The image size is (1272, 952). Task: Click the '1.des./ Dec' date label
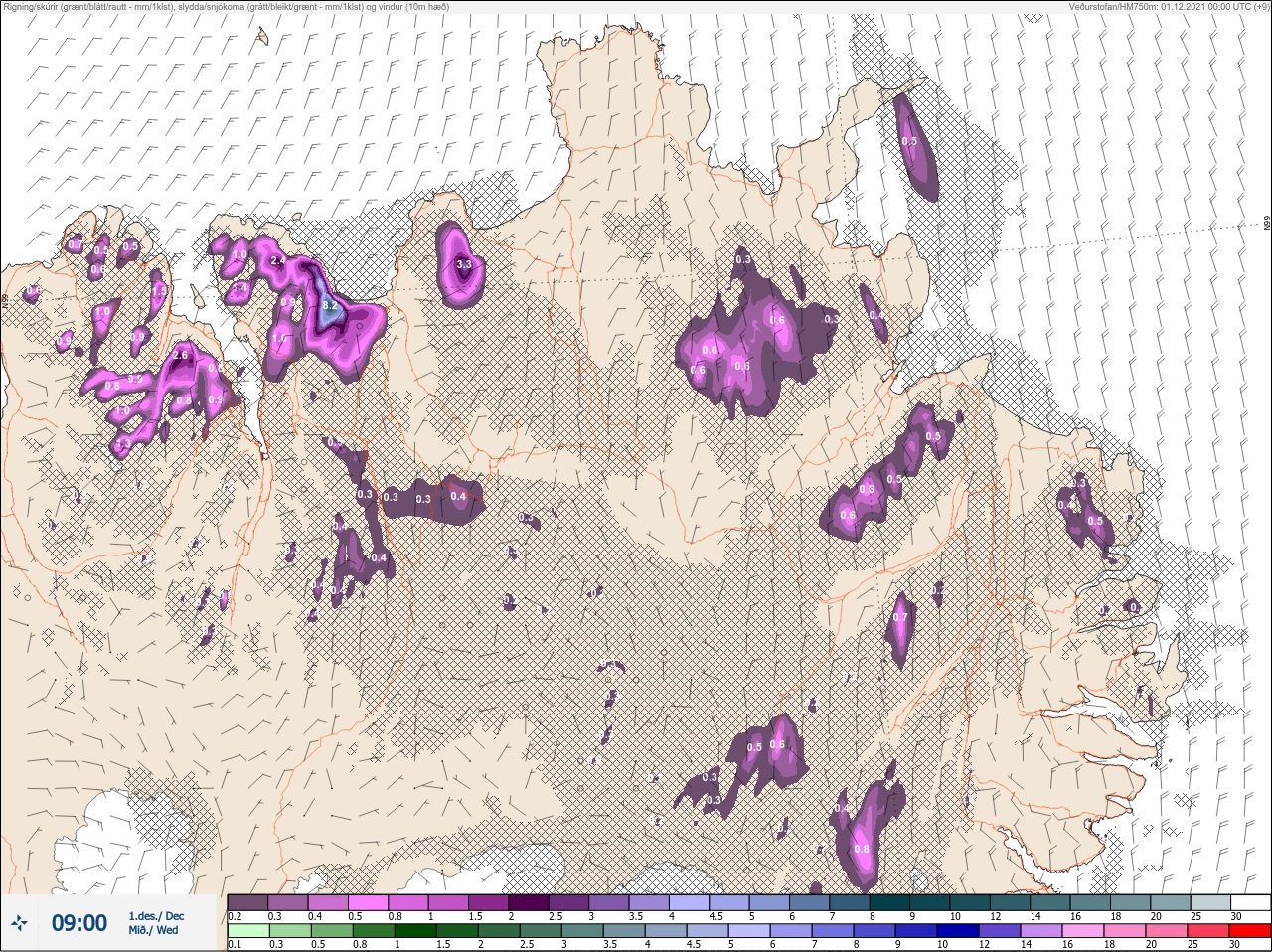coord(156,916)
